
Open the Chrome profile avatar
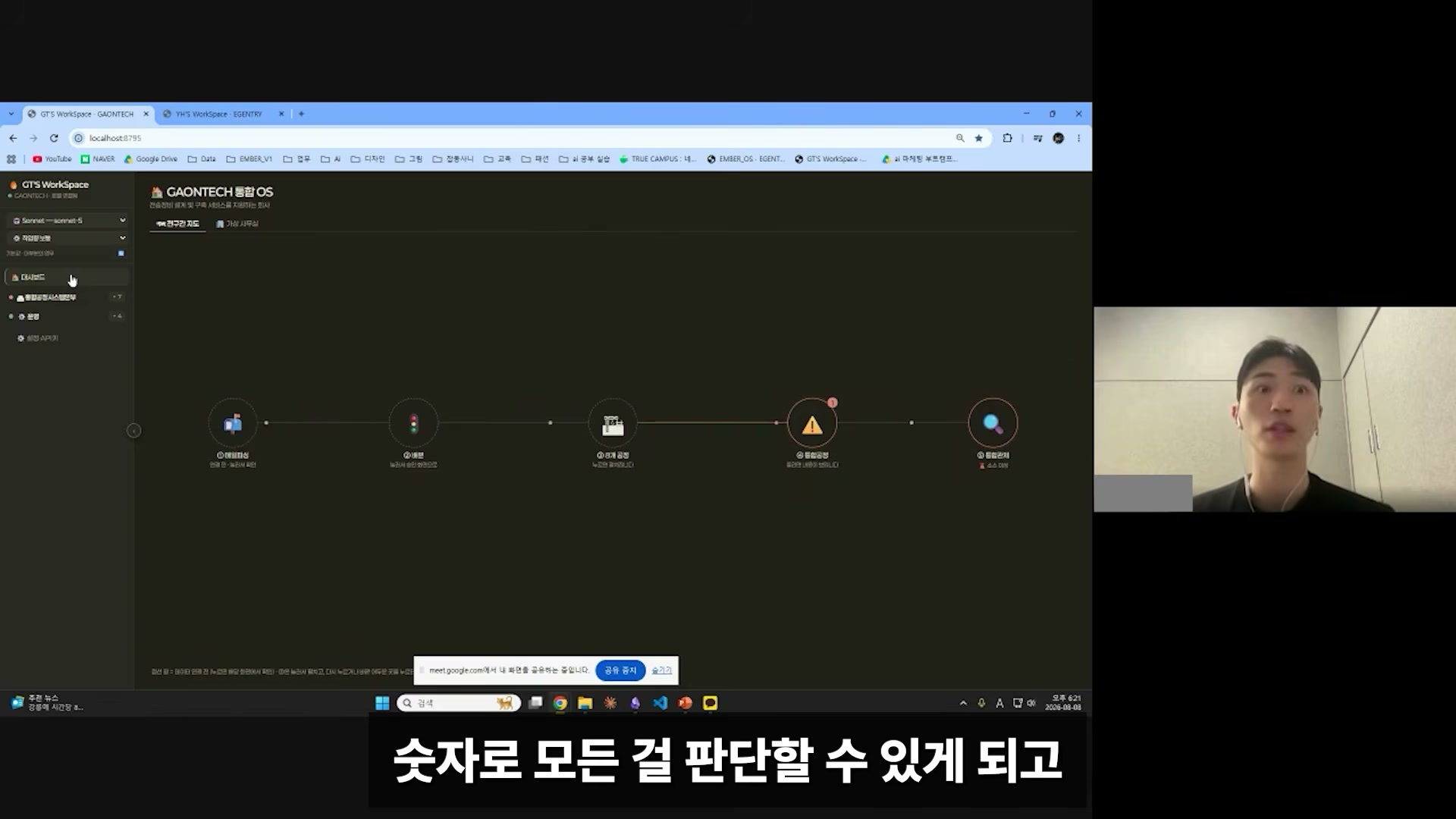pos(1059,138)
